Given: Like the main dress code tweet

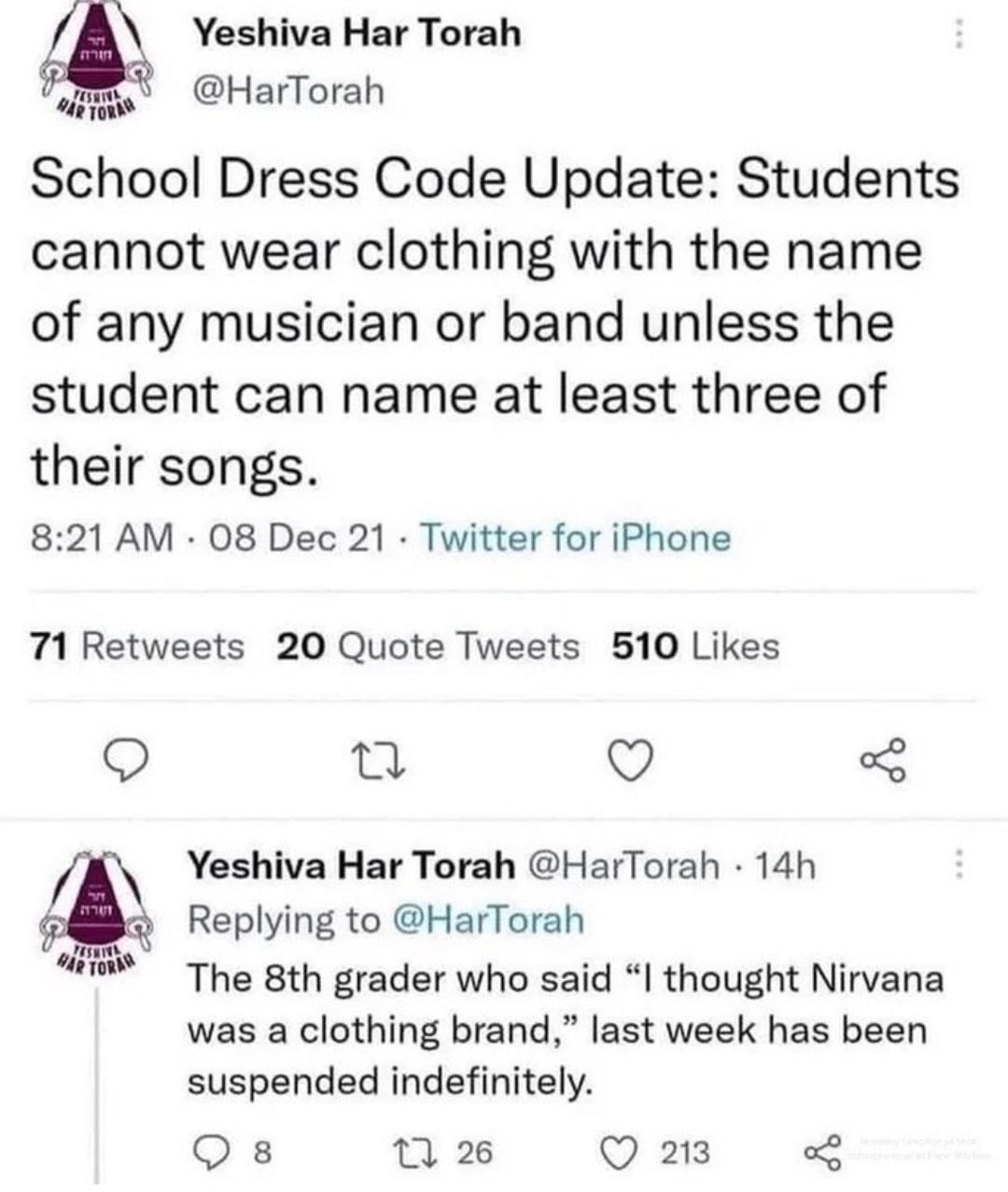Looking at the screenshot, I should coord(632,761).
